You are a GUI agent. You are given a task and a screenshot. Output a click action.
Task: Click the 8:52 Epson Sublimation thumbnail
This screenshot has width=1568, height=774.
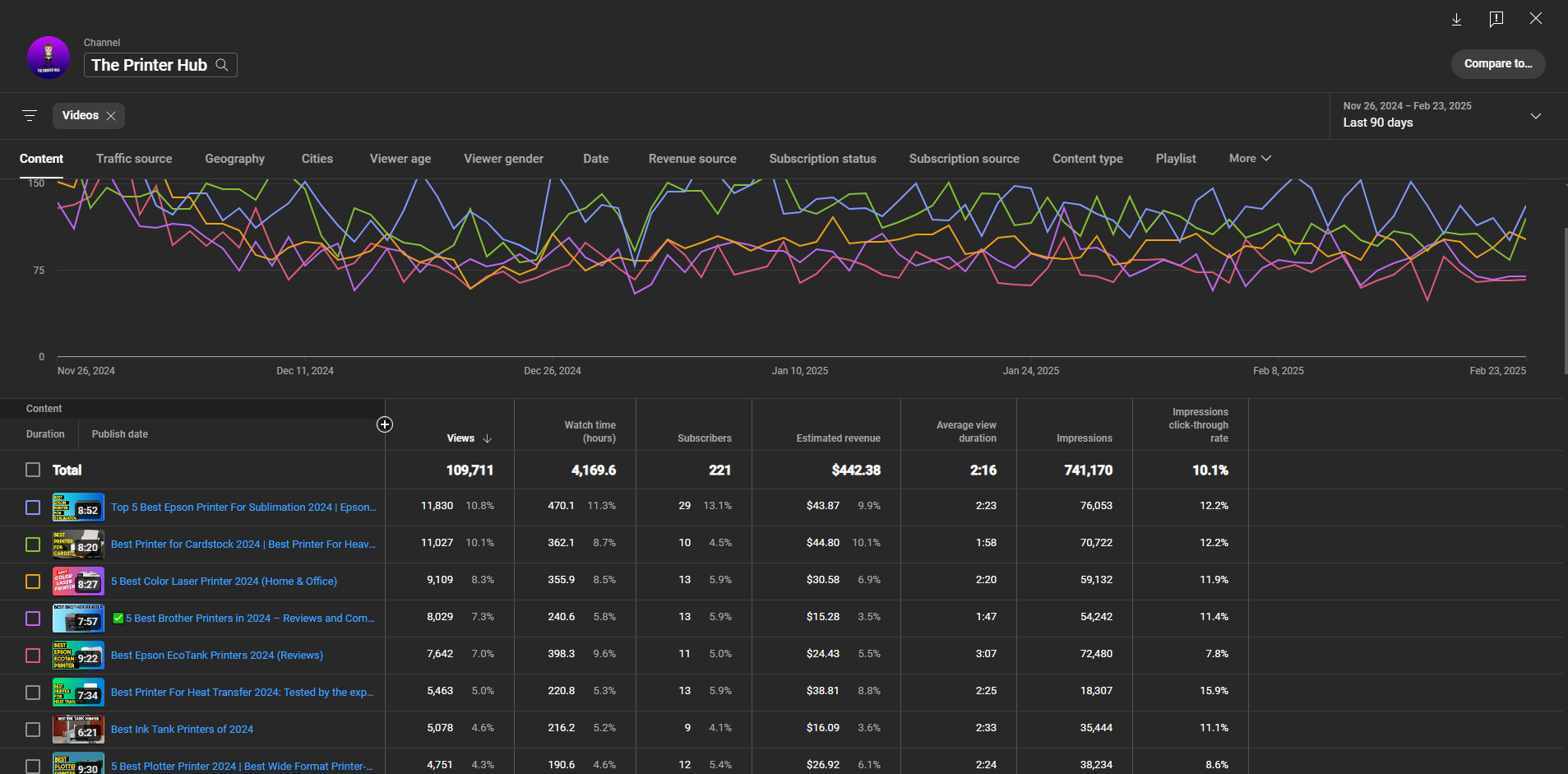[x=78, y=508]
